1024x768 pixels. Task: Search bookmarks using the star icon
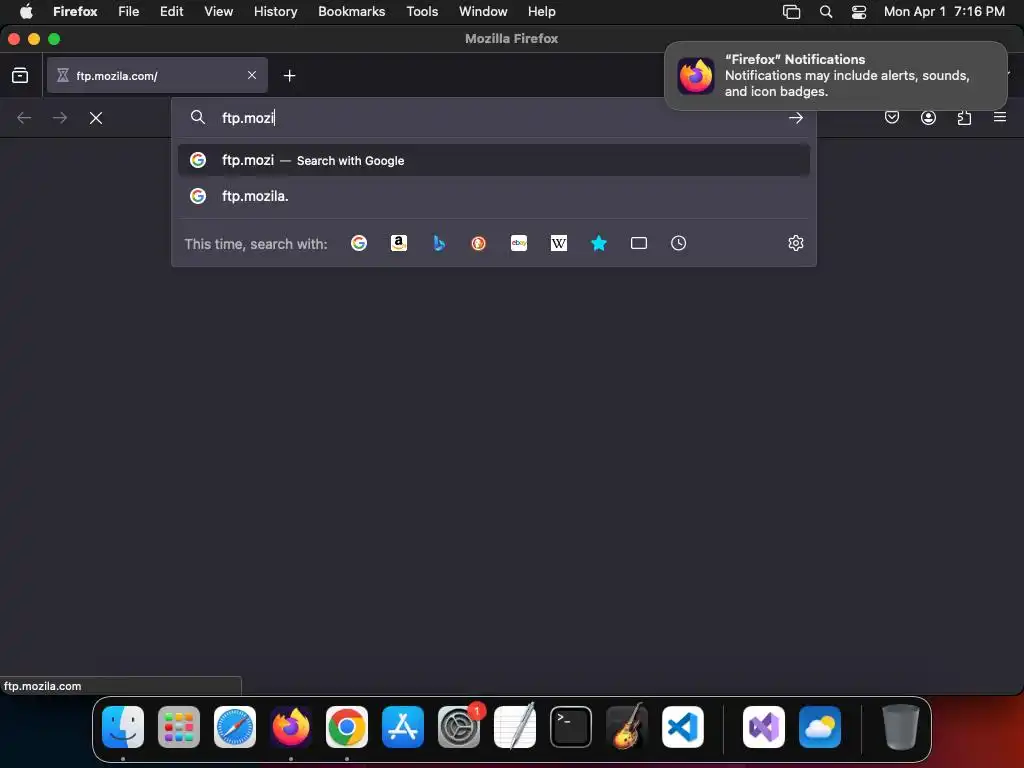[x=599, y=243]
